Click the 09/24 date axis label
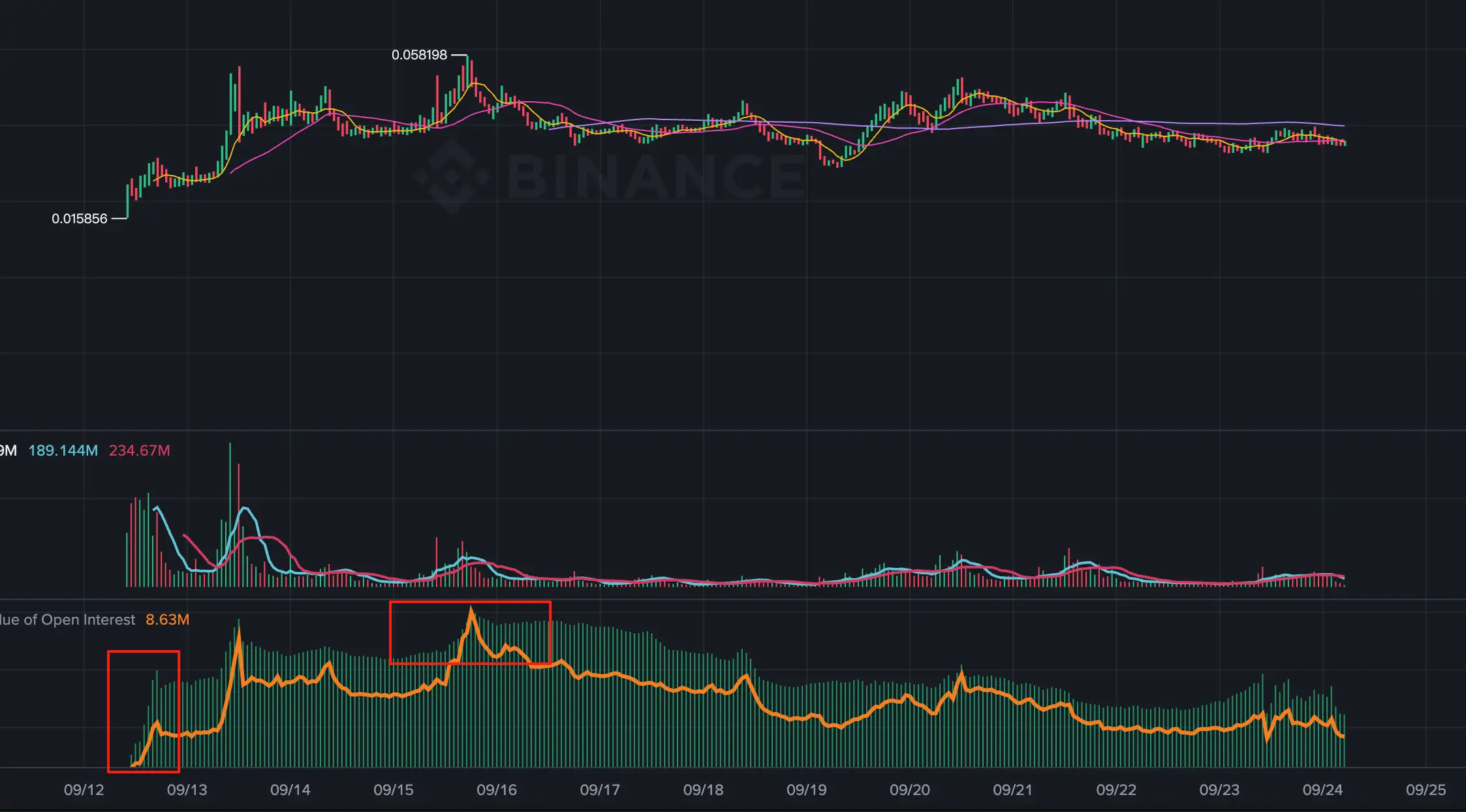 (x=1322, y=790)
